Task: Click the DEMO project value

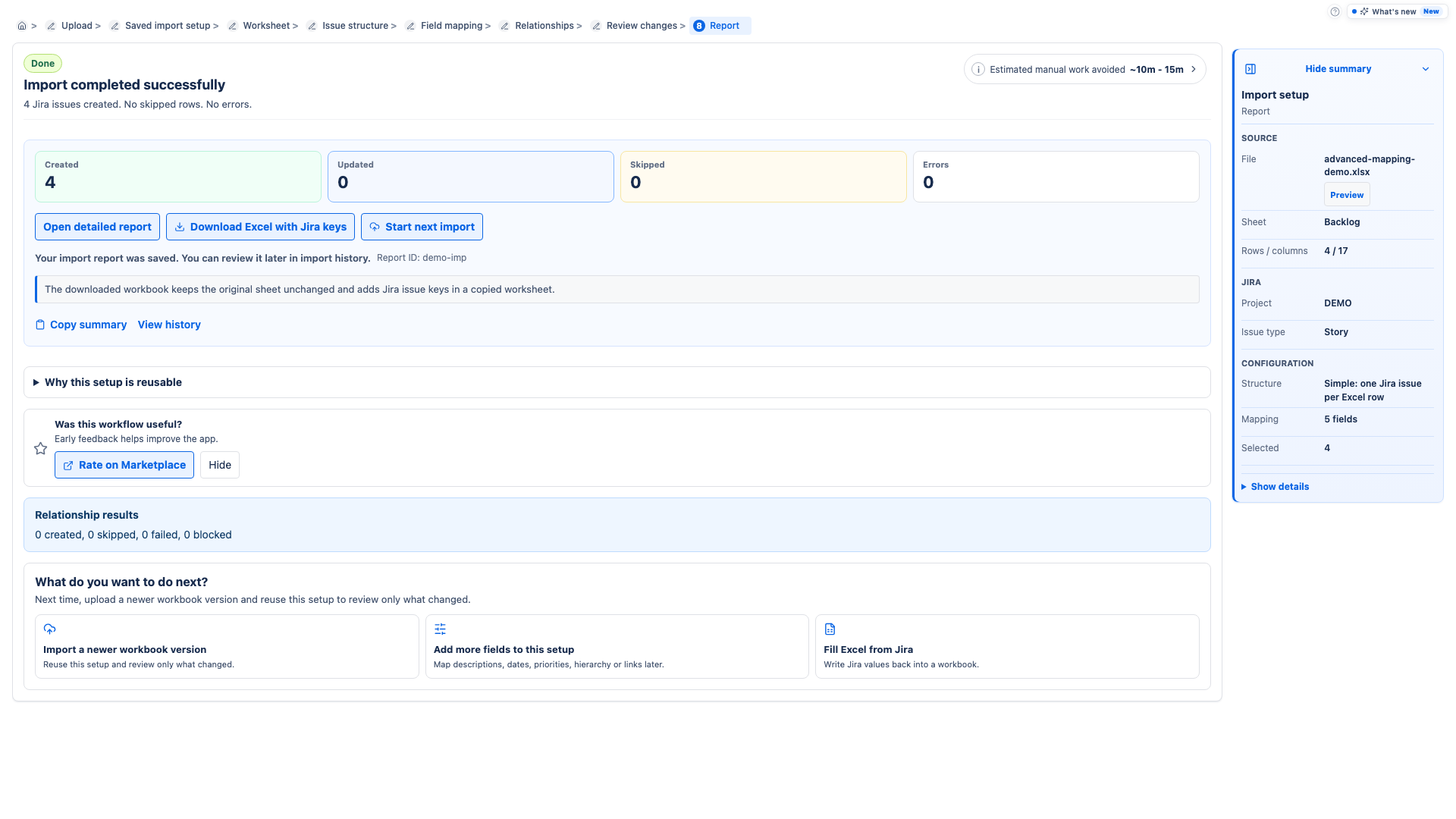Action: pos(1338,303)
